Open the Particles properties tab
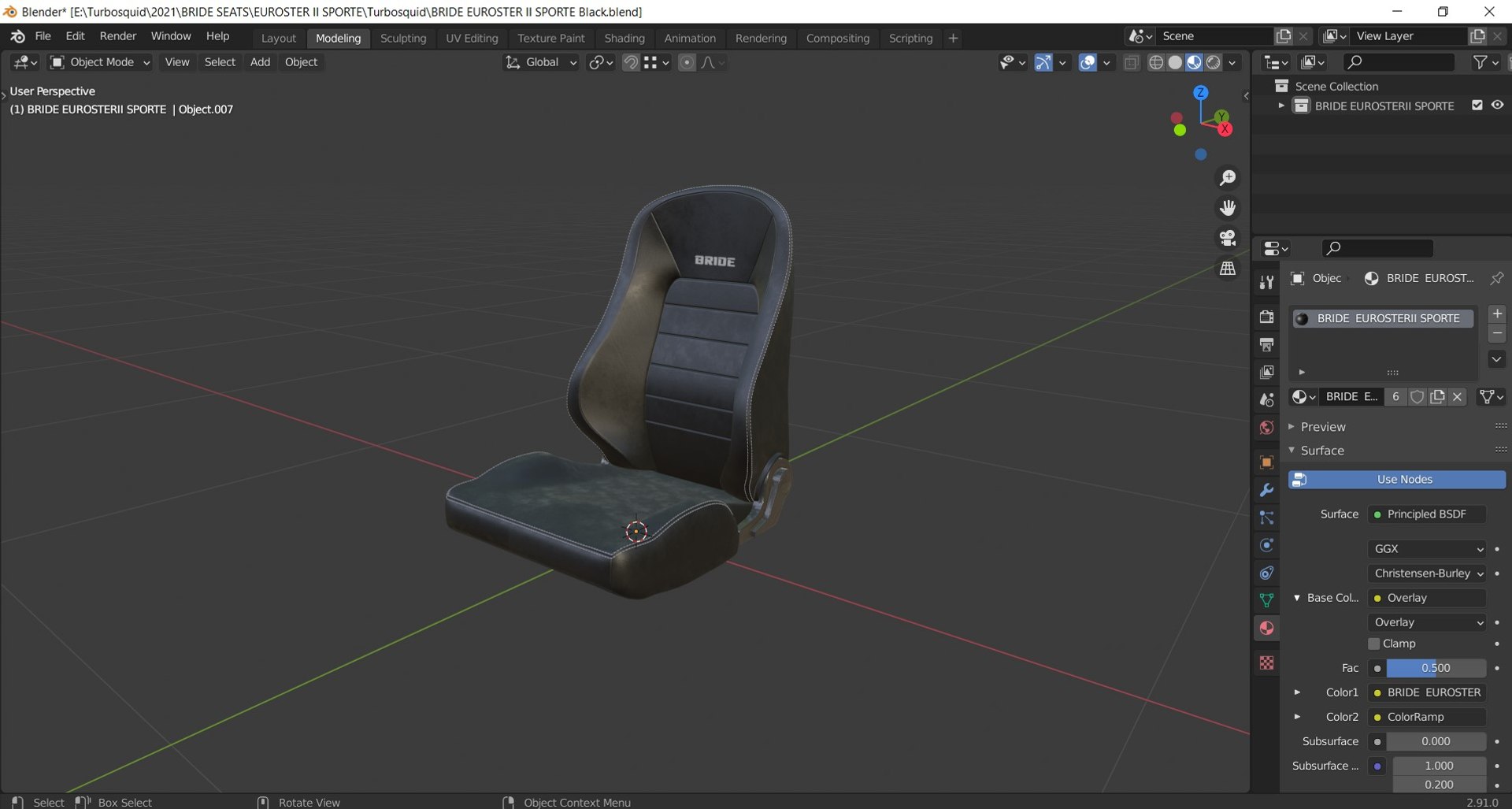The image size is (1512, 809). pyautogui.click(x=1266, y=518)
